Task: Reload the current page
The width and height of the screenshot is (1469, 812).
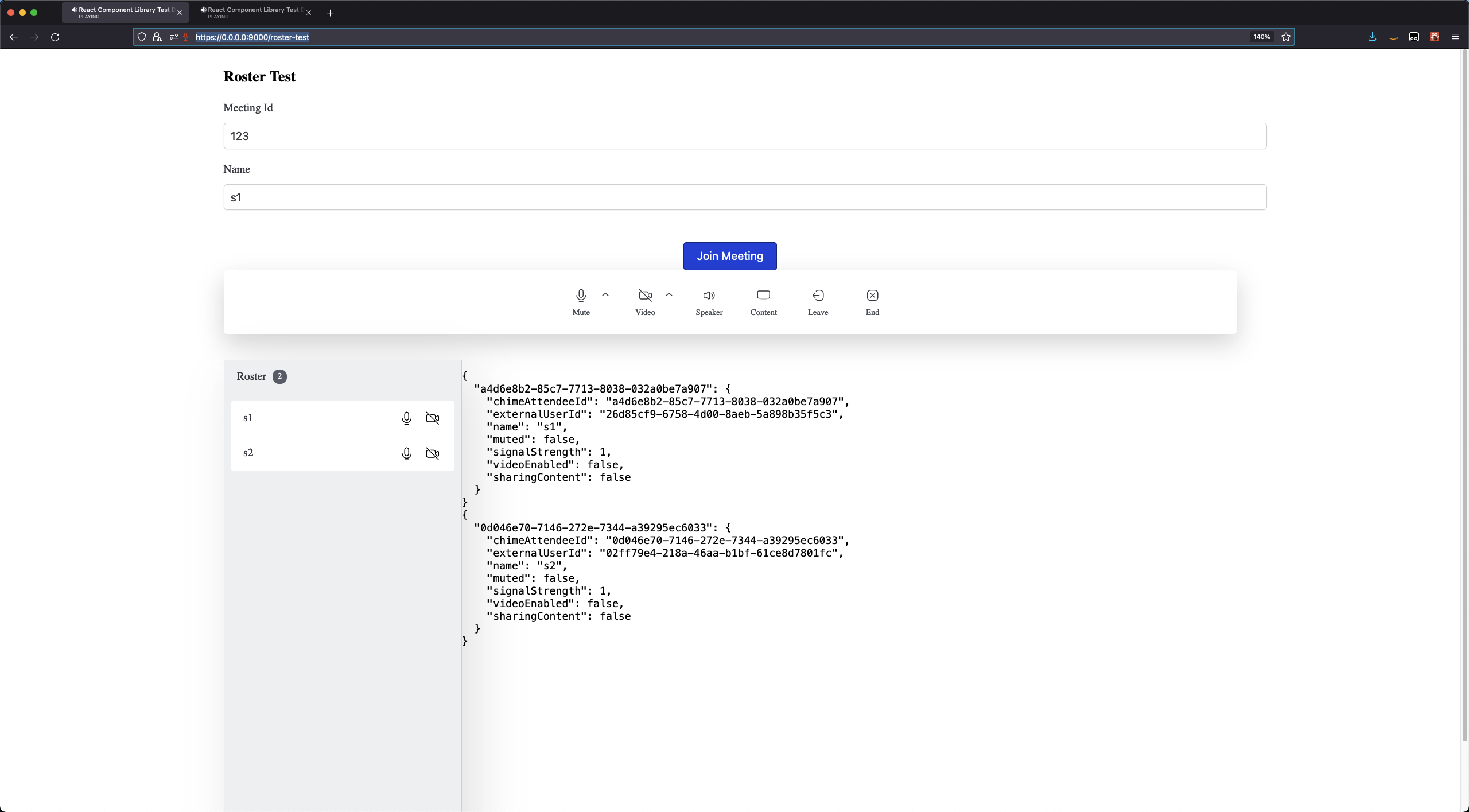Action: pyautogui.click(x=55, y=37)
